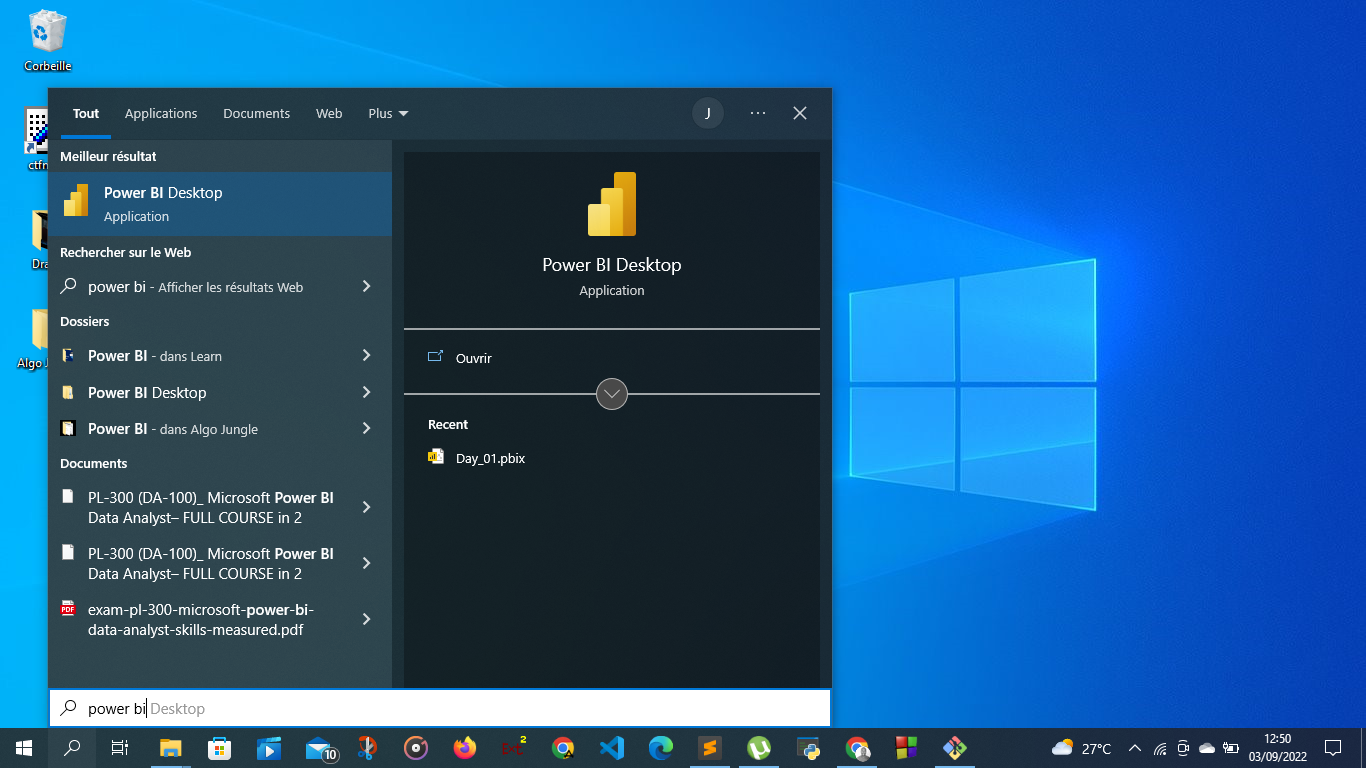Click the PDF icon of exam-pl-300 document
The width and height of the screenshot is (1366, 768).
68,608
